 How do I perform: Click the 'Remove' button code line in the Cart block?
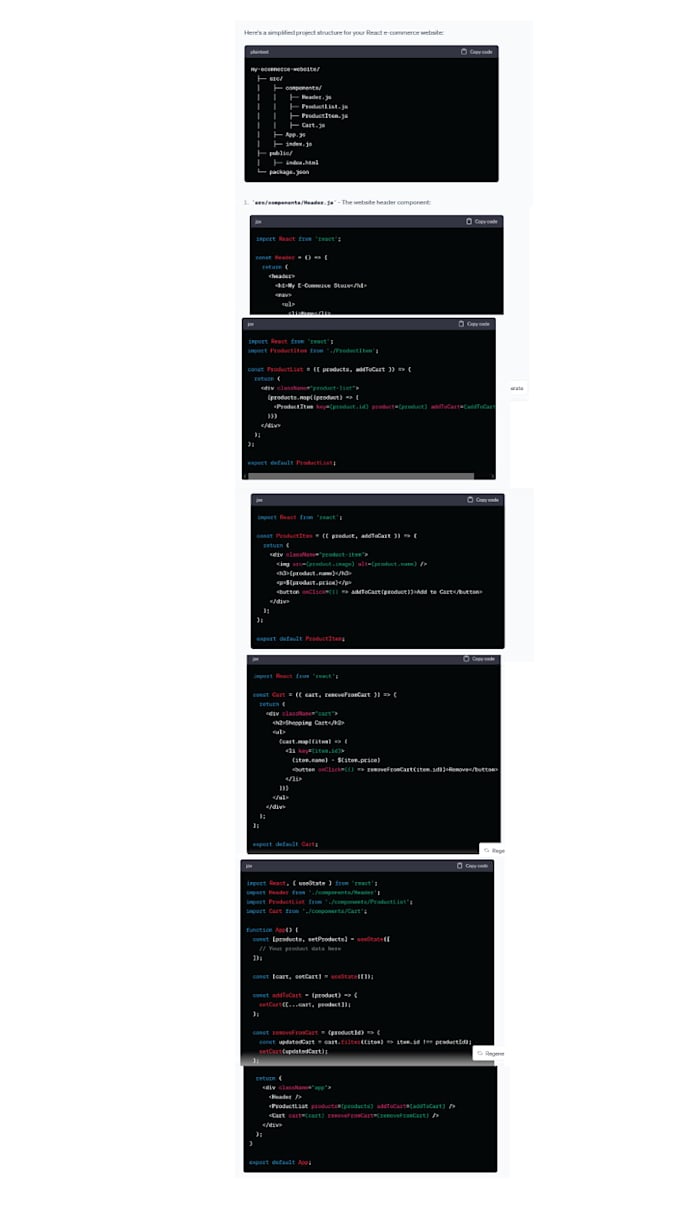pyautogui.click(x=395, y=769)
